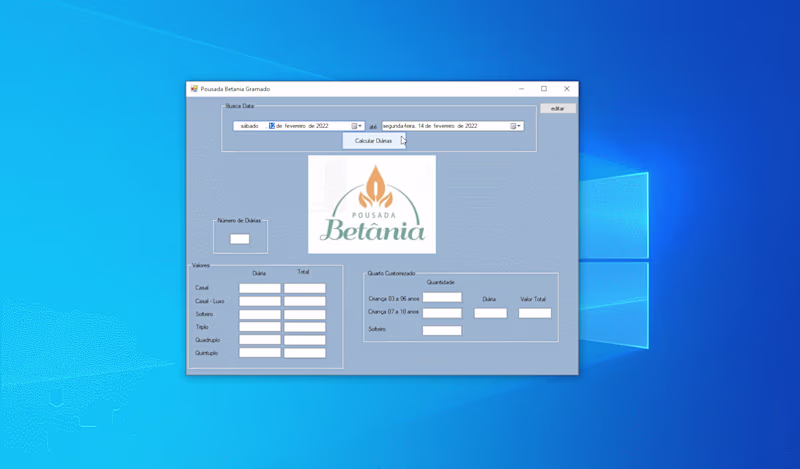Open the end date calendar dropdown
Viewport: 800px width, 469px height.
516,126
